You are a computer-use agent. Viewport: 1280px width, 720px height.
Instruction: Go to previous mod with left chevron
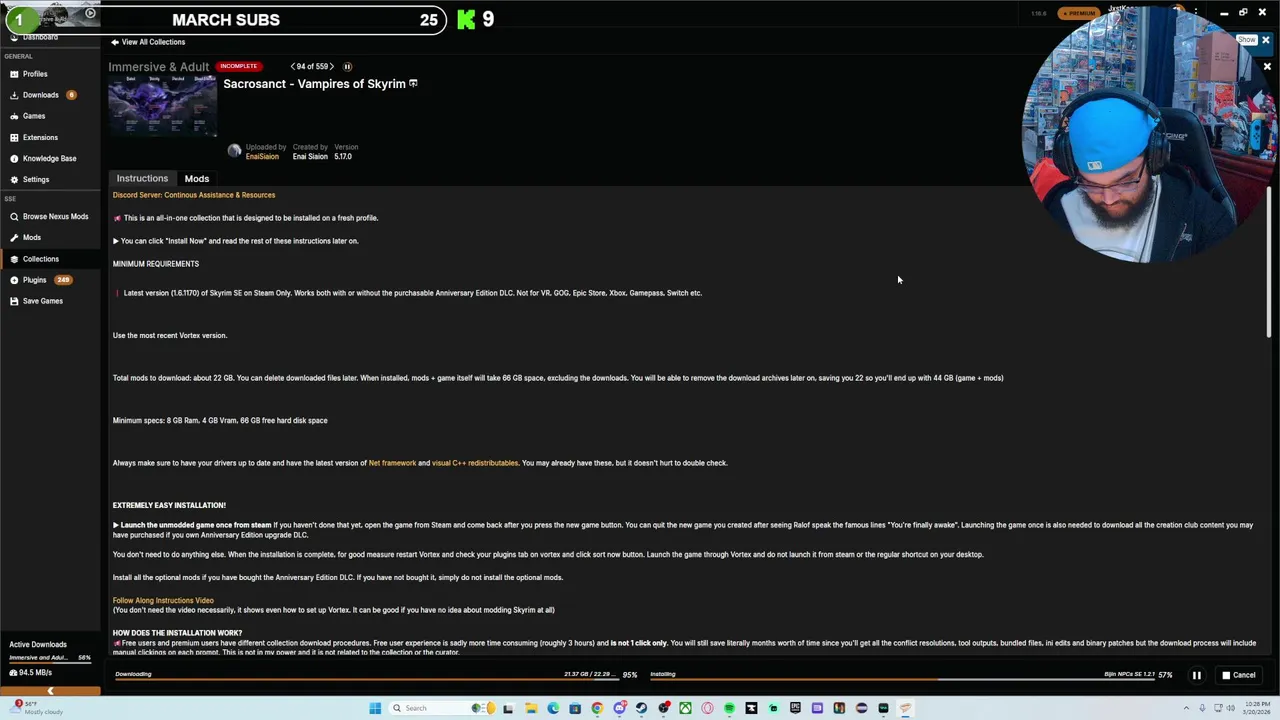[x=293, y=67]
